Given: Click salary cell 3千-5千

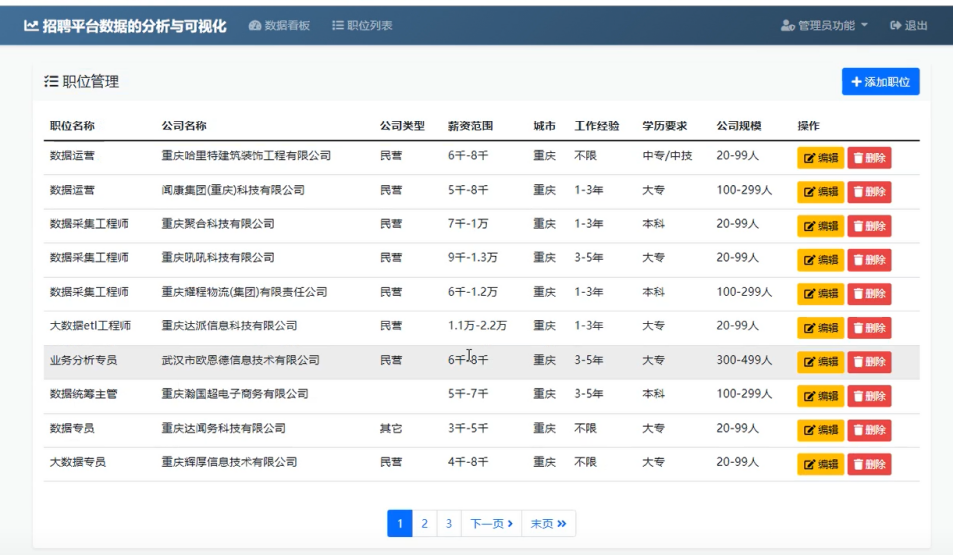Looking at the screenshot, I should click(x=468, y=429).
